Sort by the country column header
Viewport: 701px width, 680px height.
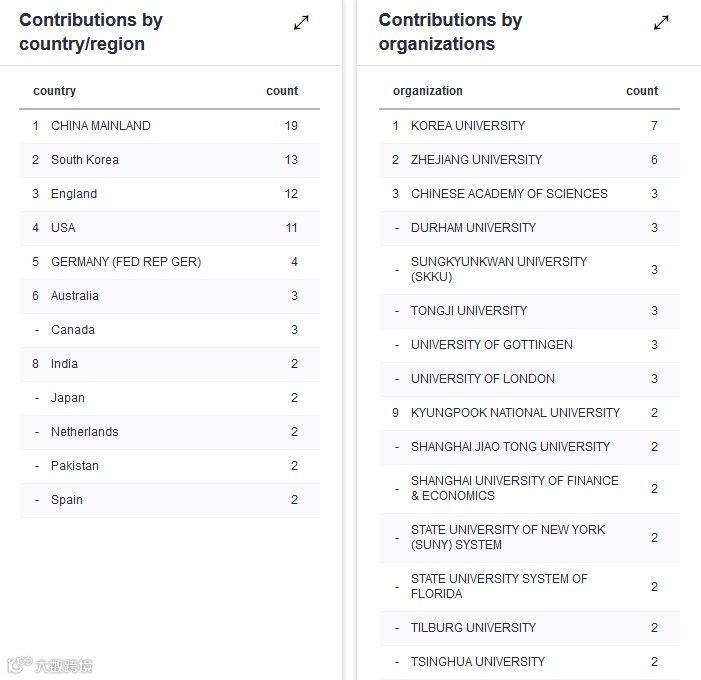[55, 91]
